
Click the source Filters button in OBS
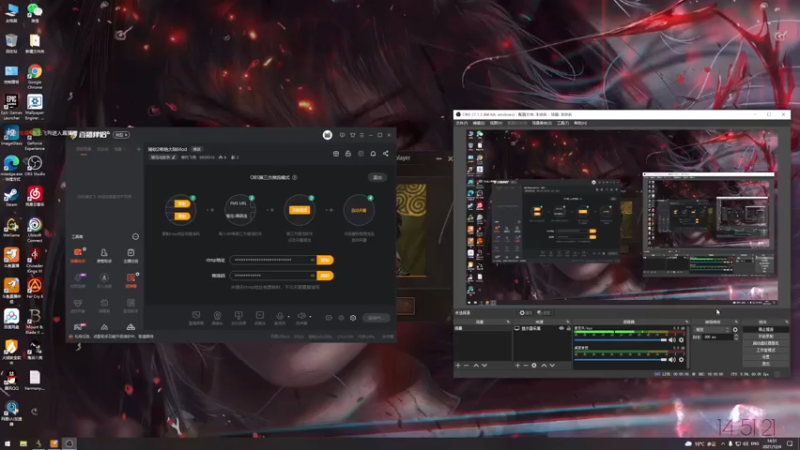[544, 313]
